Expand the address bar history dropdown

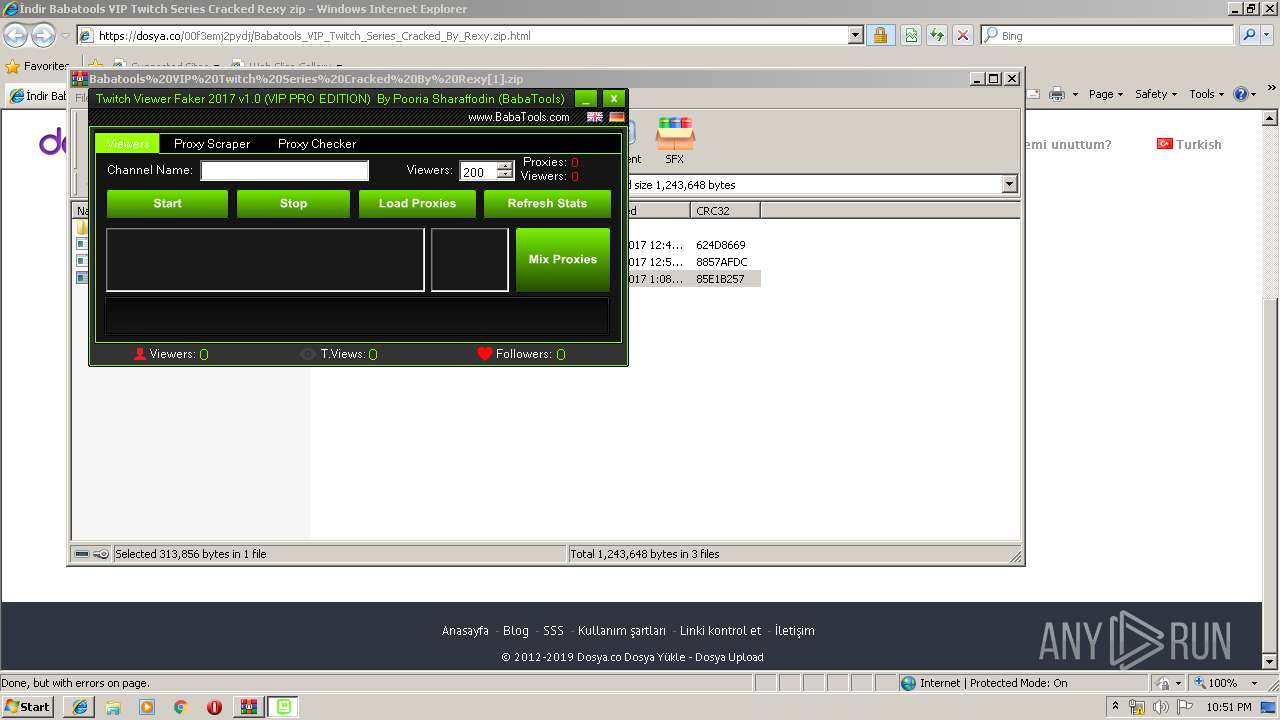point(856,36)
